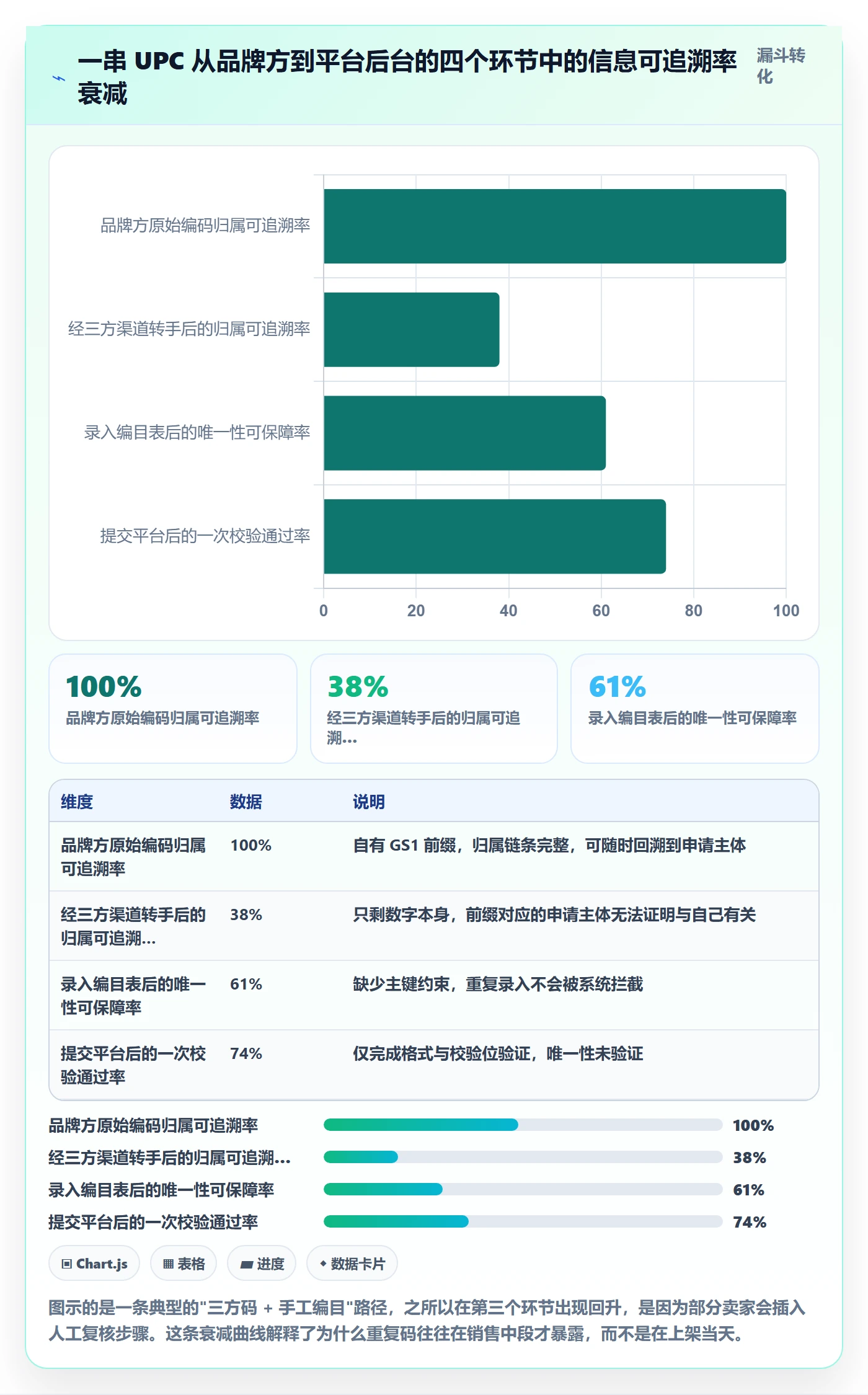
Task: Select the table cell starting with 仅完成格式与校验位验证
Action: pyautogui.click(x=498, y=1053)
